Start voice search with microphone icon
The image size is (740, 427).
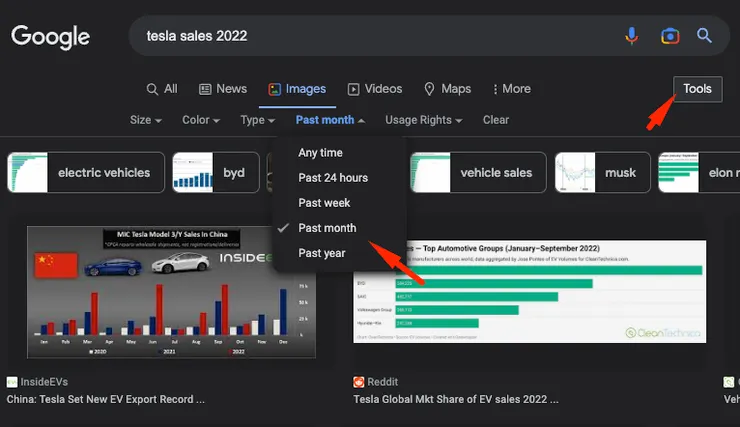pos(632,36)
